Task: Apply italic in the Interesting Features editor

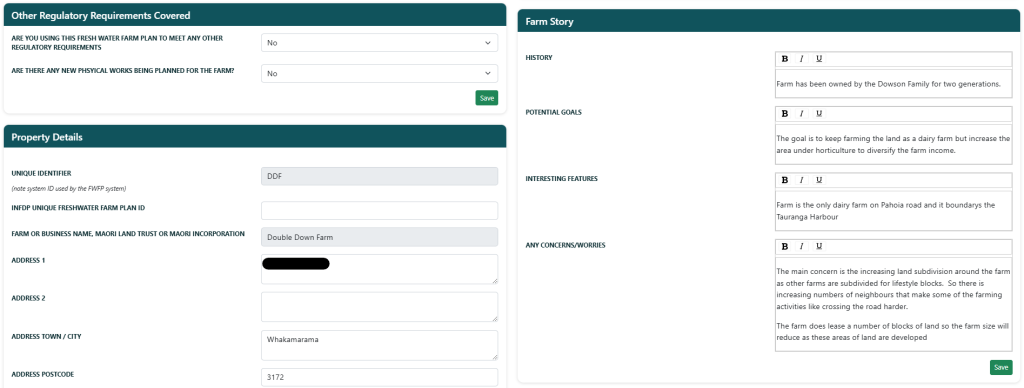Action: coord(801,180)
